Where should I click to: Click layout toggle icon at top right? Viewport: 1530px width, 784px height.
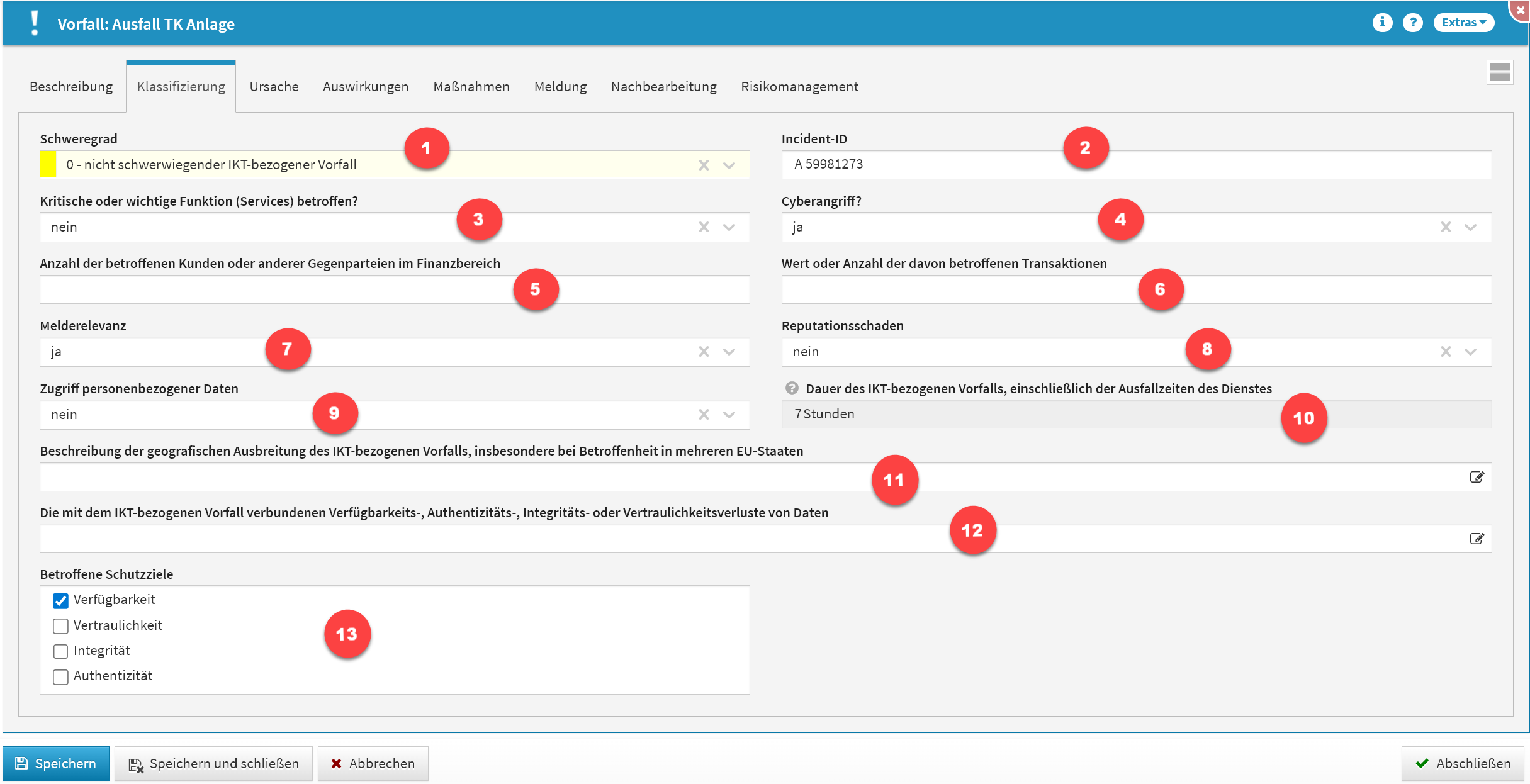[1499, 72]
